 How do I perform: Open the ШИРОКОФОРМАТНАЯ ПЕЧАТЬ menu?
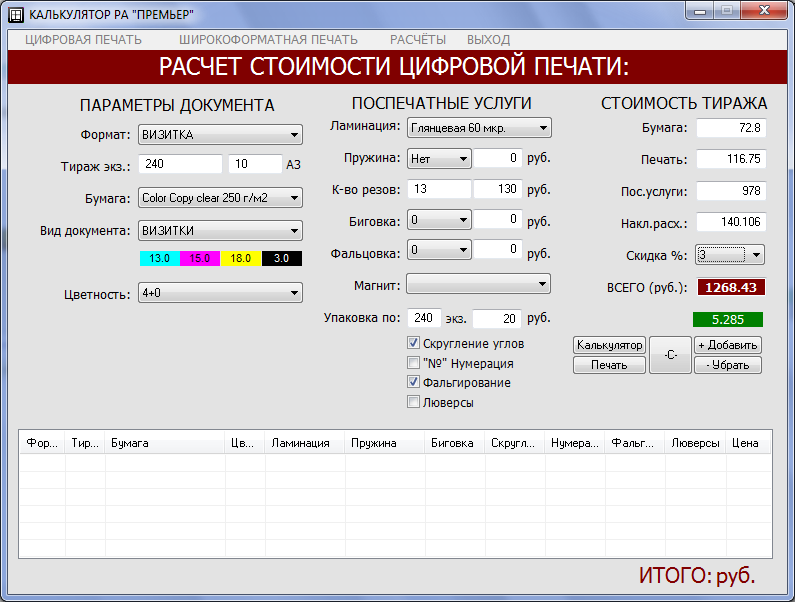pos(268,40)
